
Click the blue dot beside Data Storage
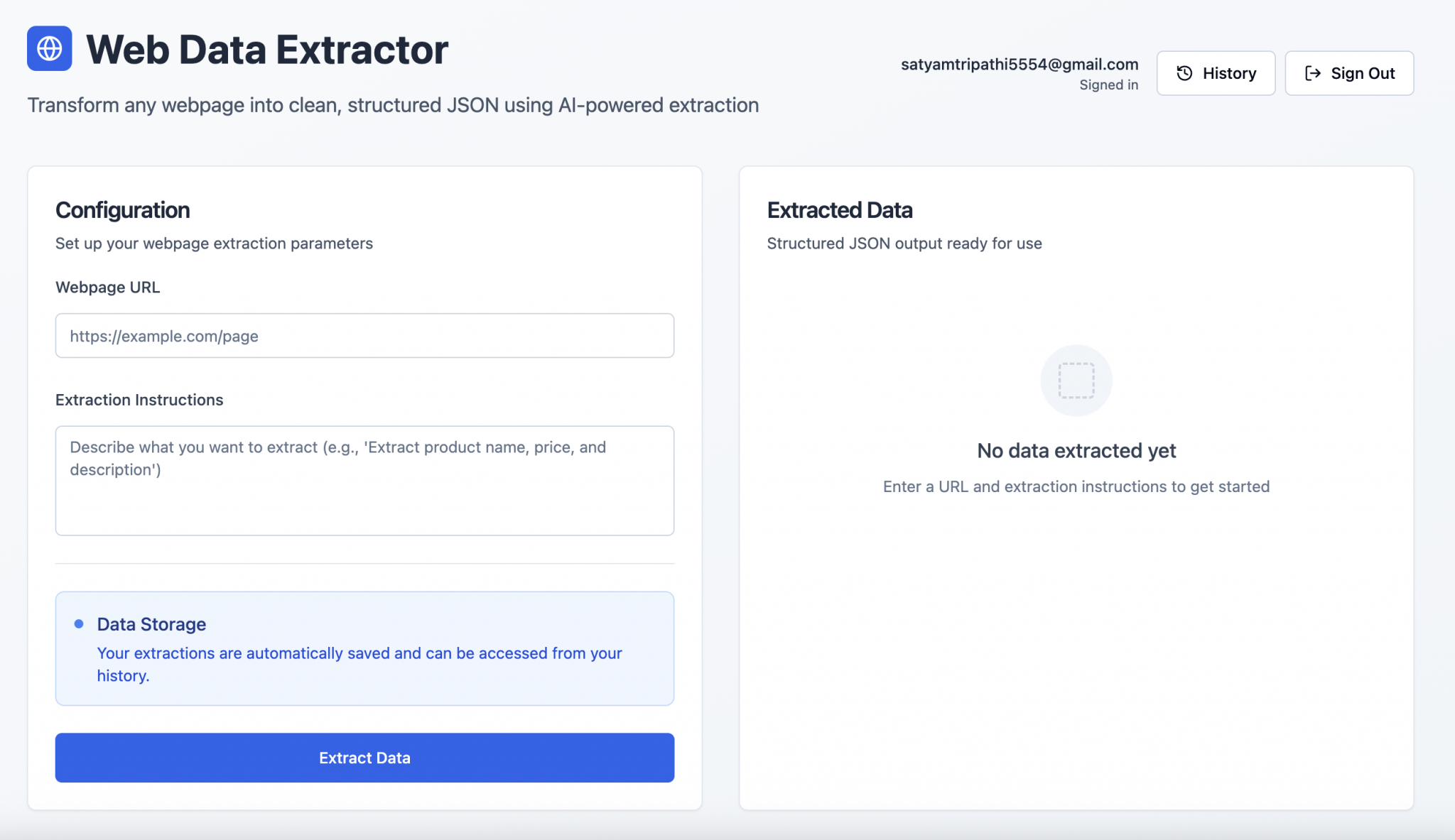[78, 623]
